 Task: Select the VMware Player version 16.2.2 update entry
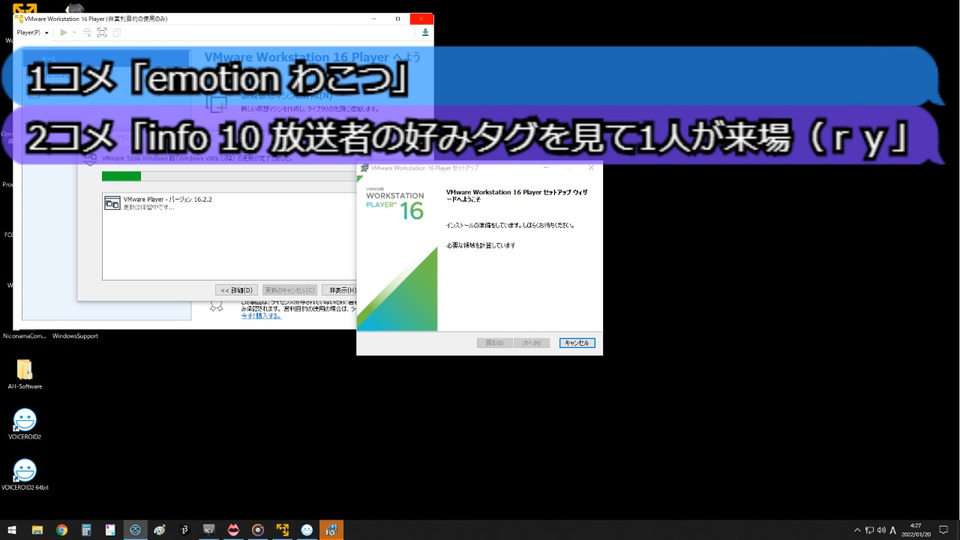(228, 203)
